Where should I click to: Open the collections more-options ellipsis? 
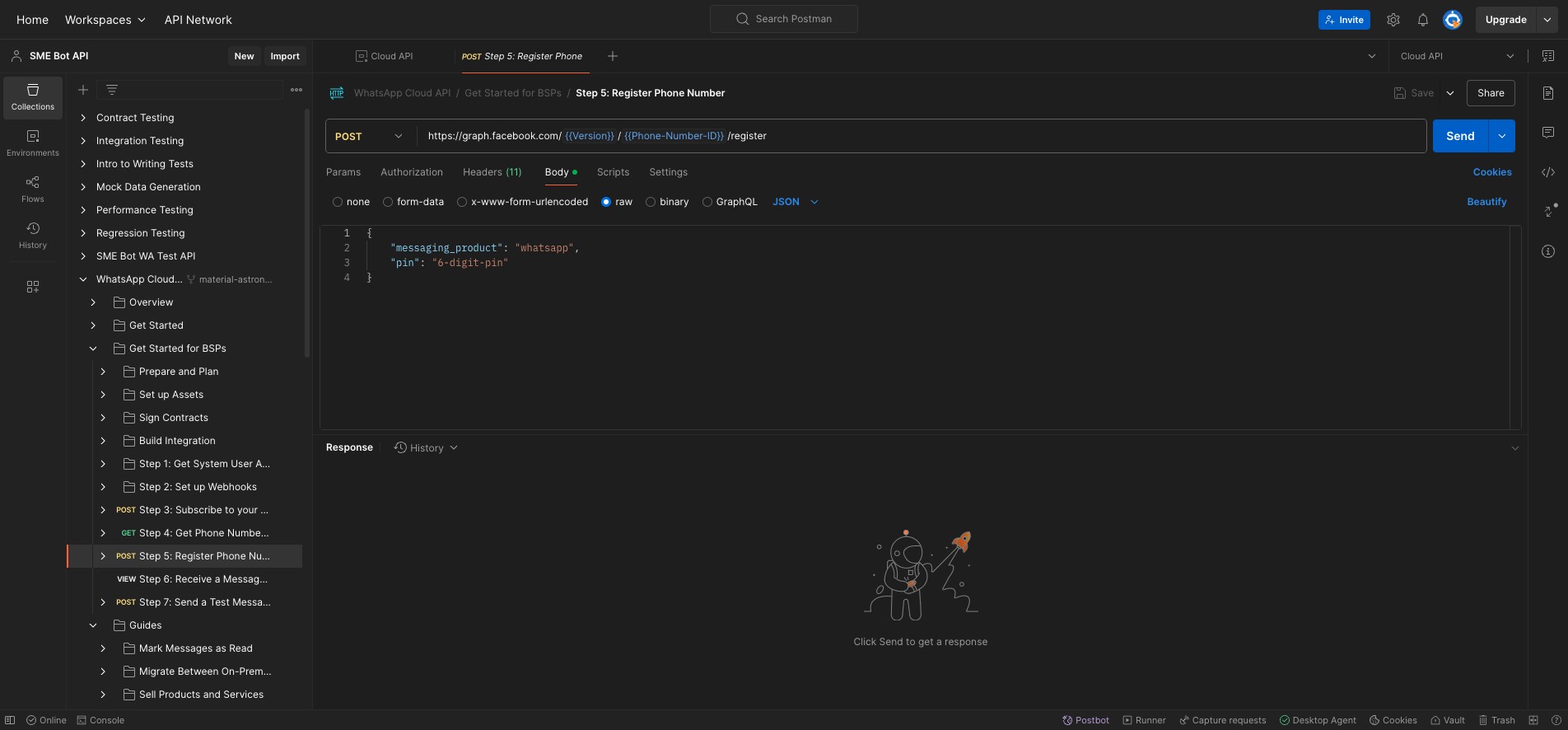296,90
